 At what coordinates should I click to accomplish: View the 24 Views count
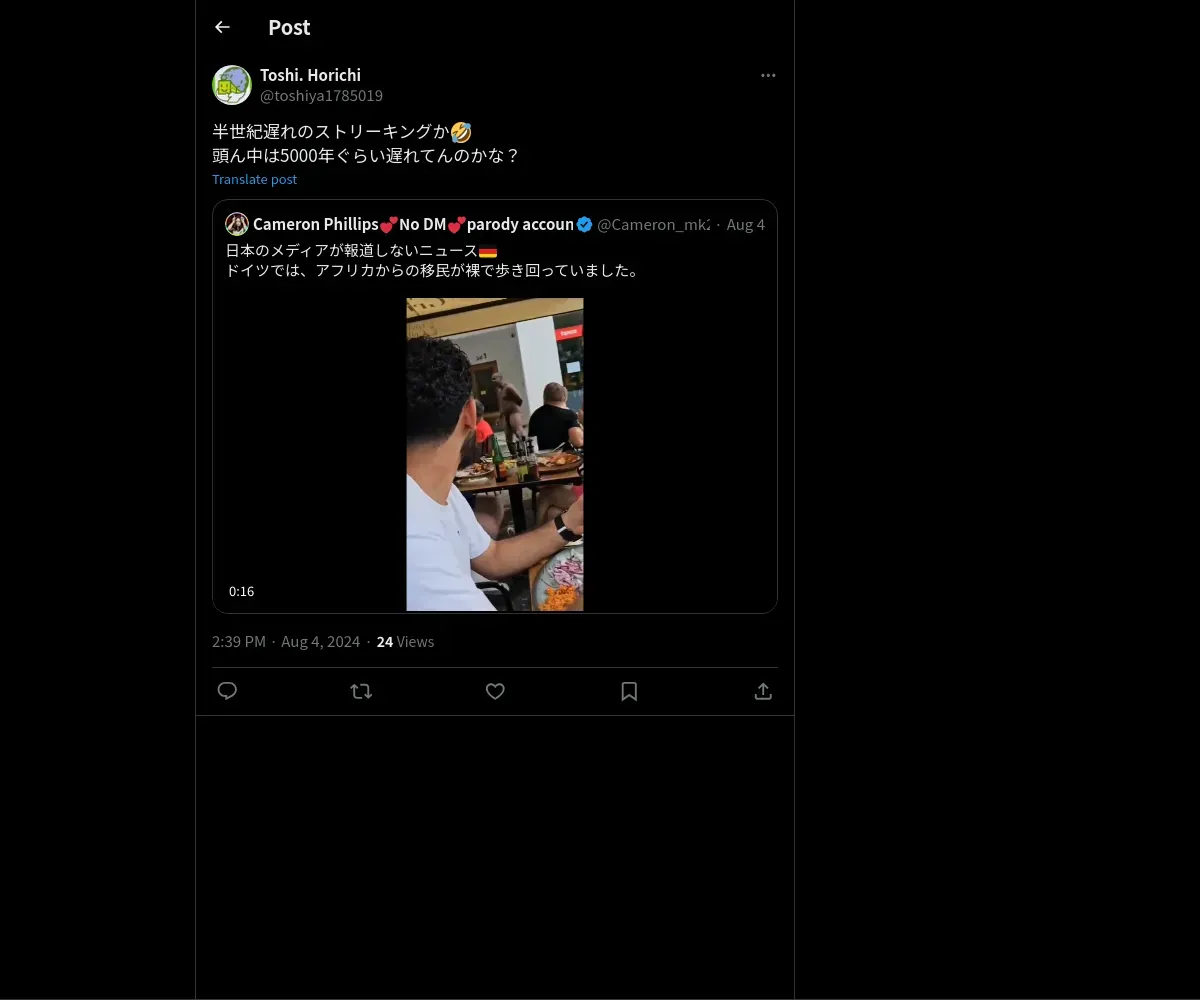click(x=405, y=642)
